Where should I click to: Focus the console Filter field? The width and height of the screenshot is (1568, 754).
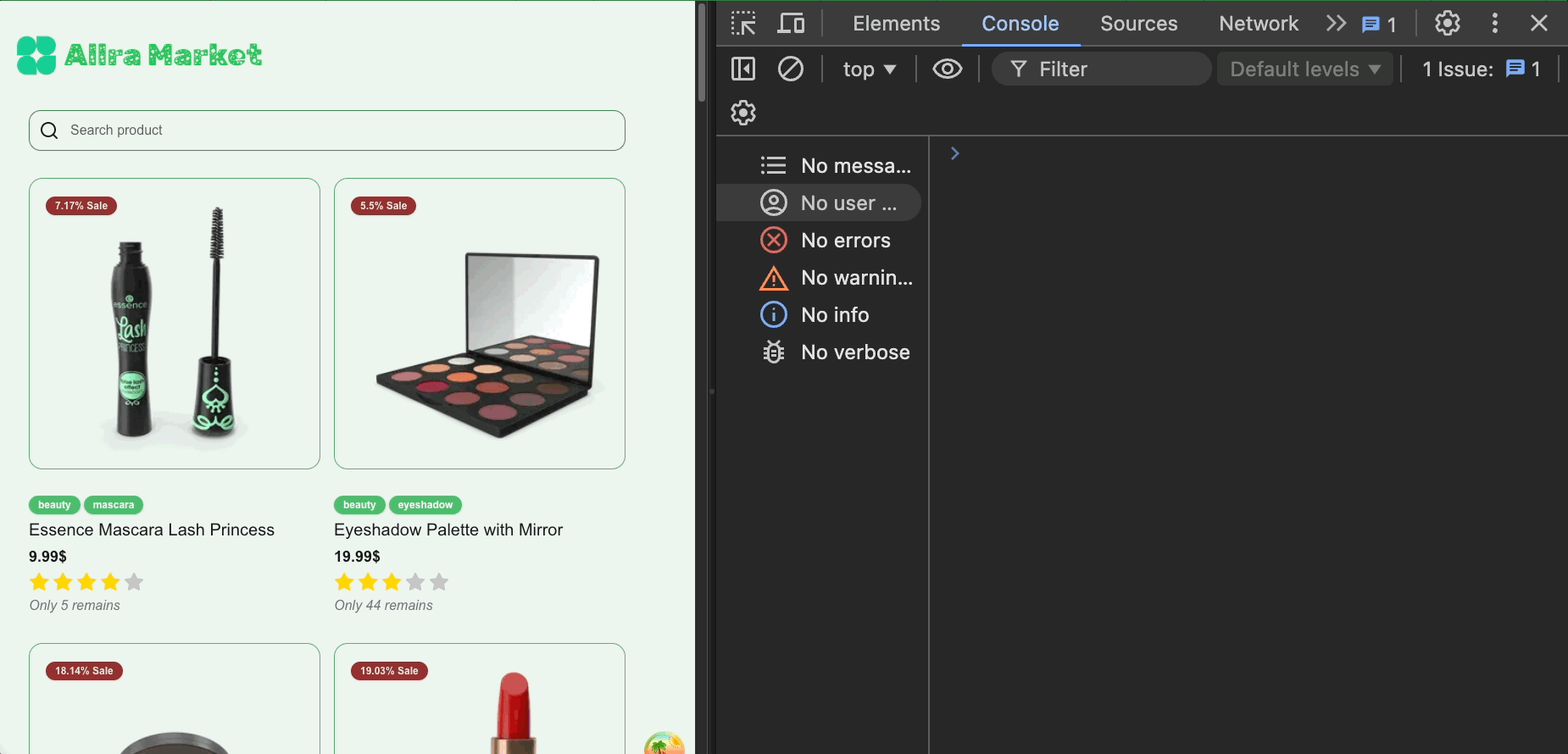(x=1101, y=69)
